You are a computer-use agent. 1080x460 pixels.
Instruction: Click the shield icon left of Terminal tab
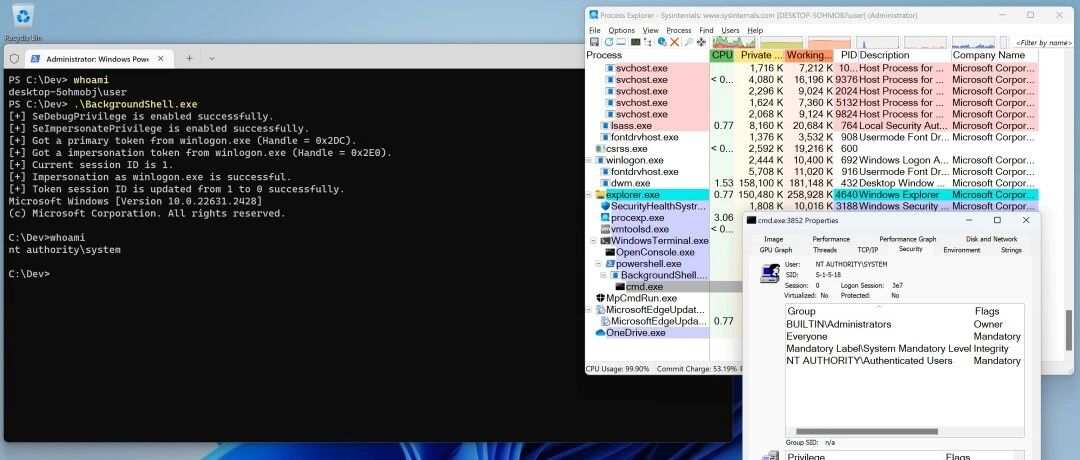click(14, 59)
